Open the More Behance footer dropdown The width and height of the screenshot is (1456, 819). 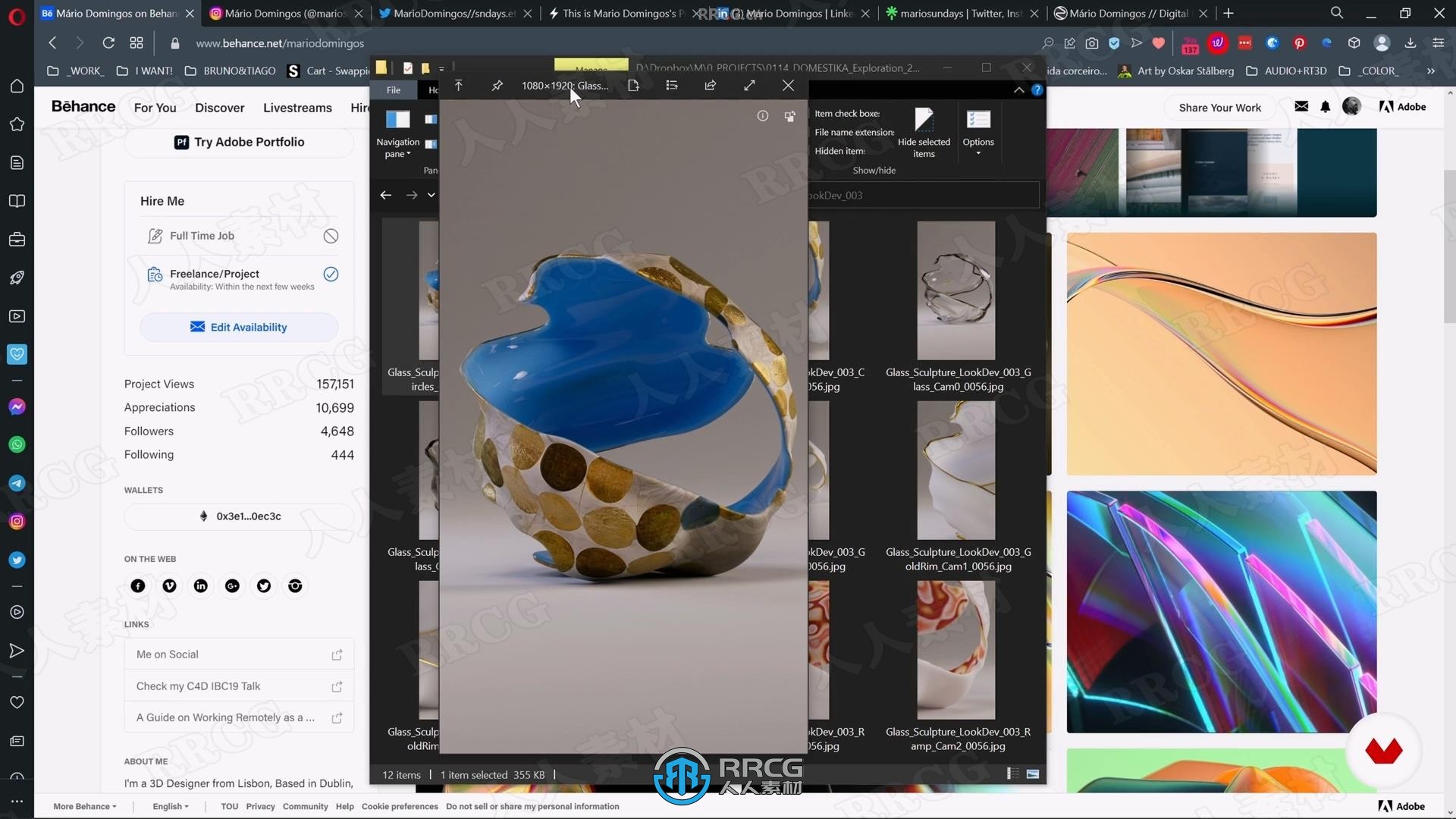tap(85, 807)
